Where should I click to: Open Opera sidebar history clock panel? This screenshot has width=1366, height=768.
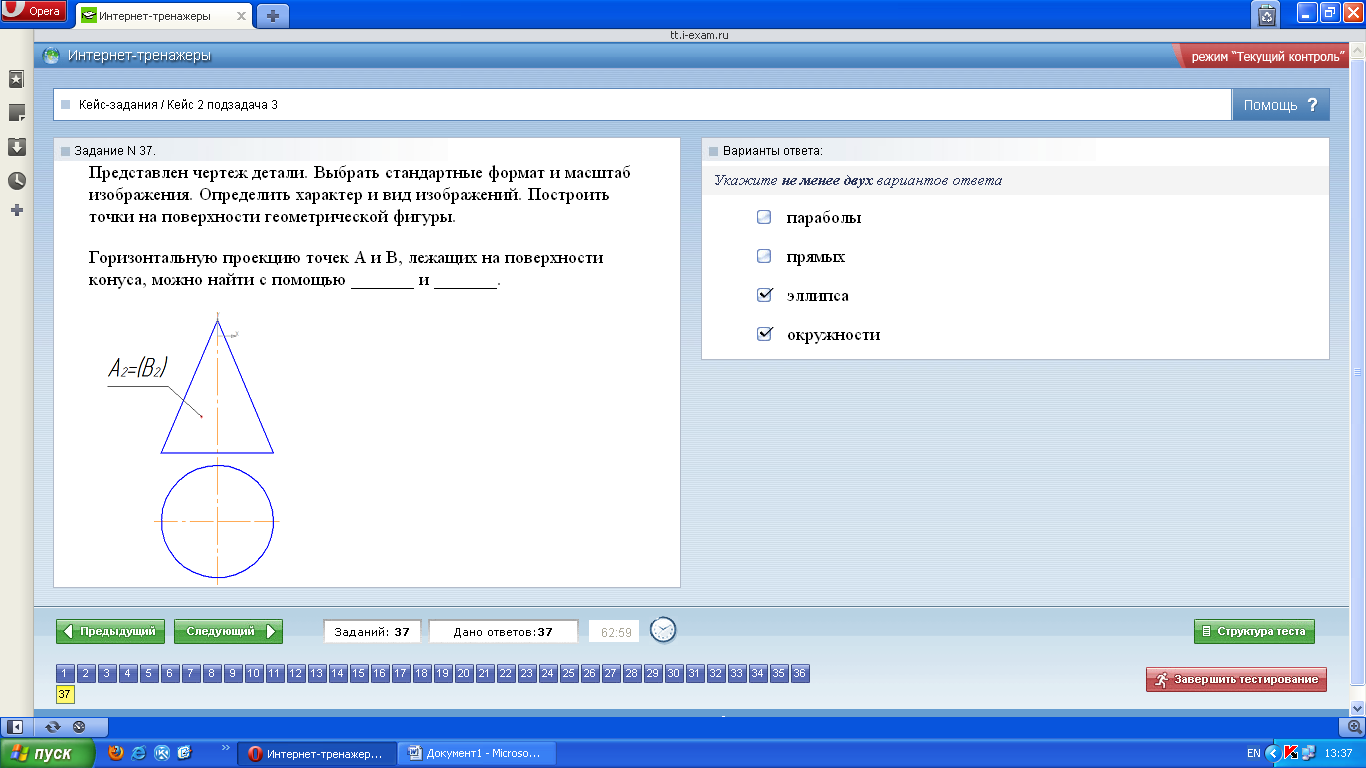[x=16, y=181]
